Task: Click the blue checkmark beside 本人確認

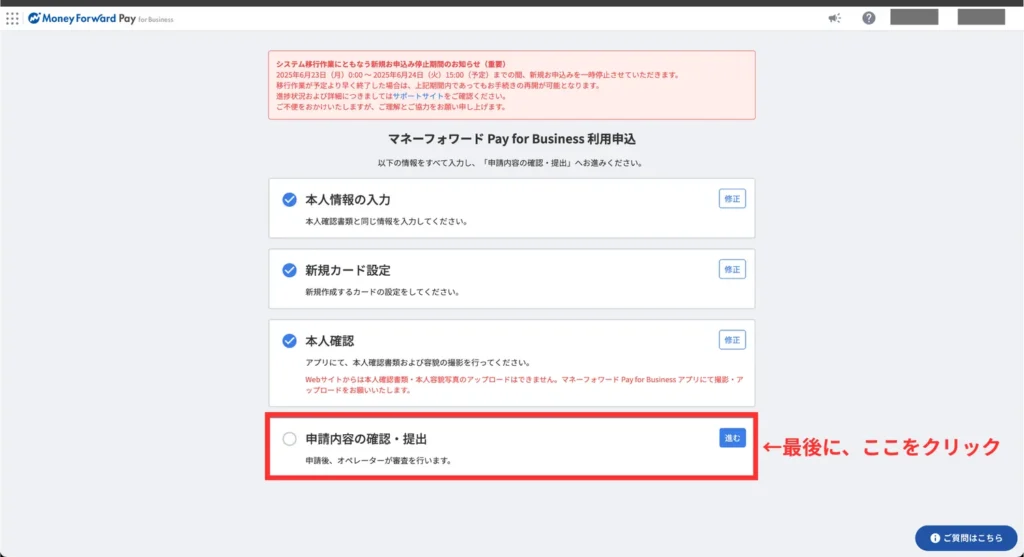Action: 290,340
